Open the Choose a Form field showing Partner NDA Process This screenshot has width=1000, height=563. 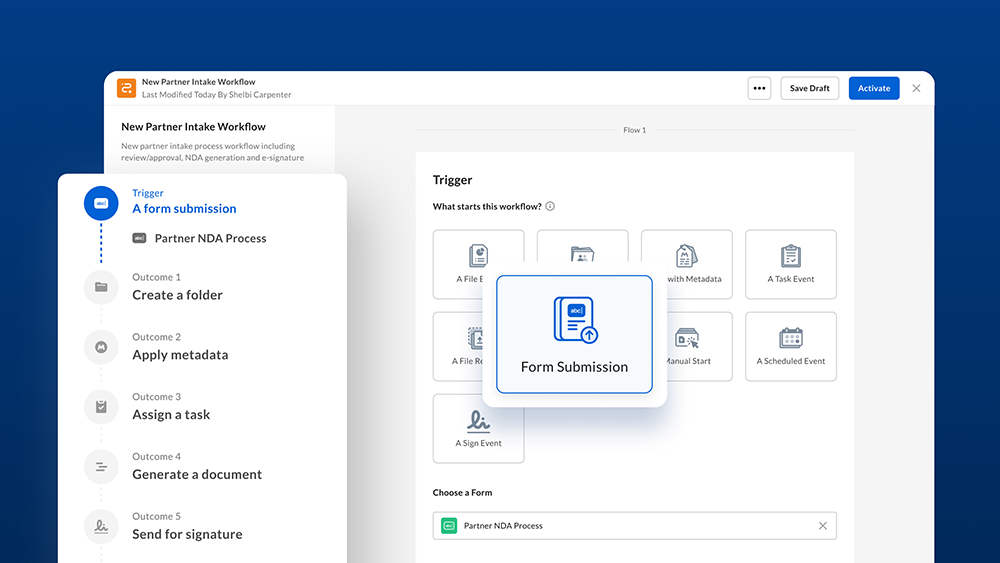tap(635, 526)
